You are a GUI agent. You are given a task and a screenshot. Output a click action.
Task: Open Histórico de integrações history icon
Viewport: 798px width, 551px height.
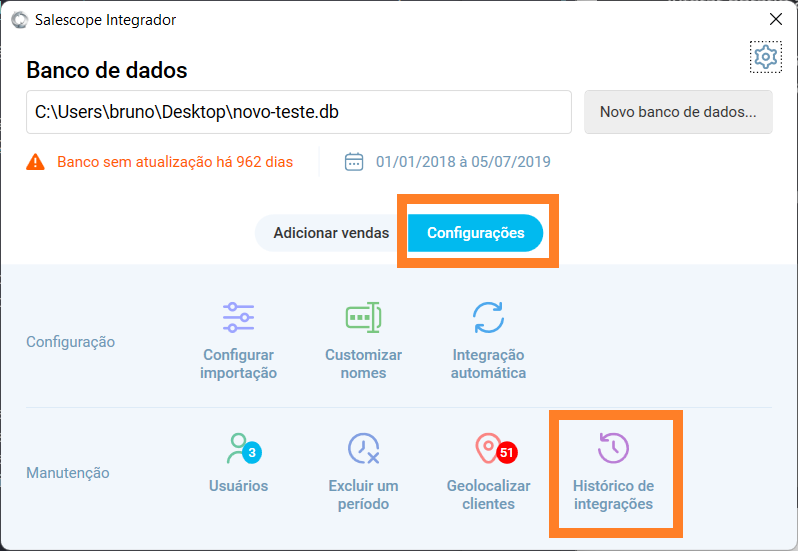pos(613,448)
